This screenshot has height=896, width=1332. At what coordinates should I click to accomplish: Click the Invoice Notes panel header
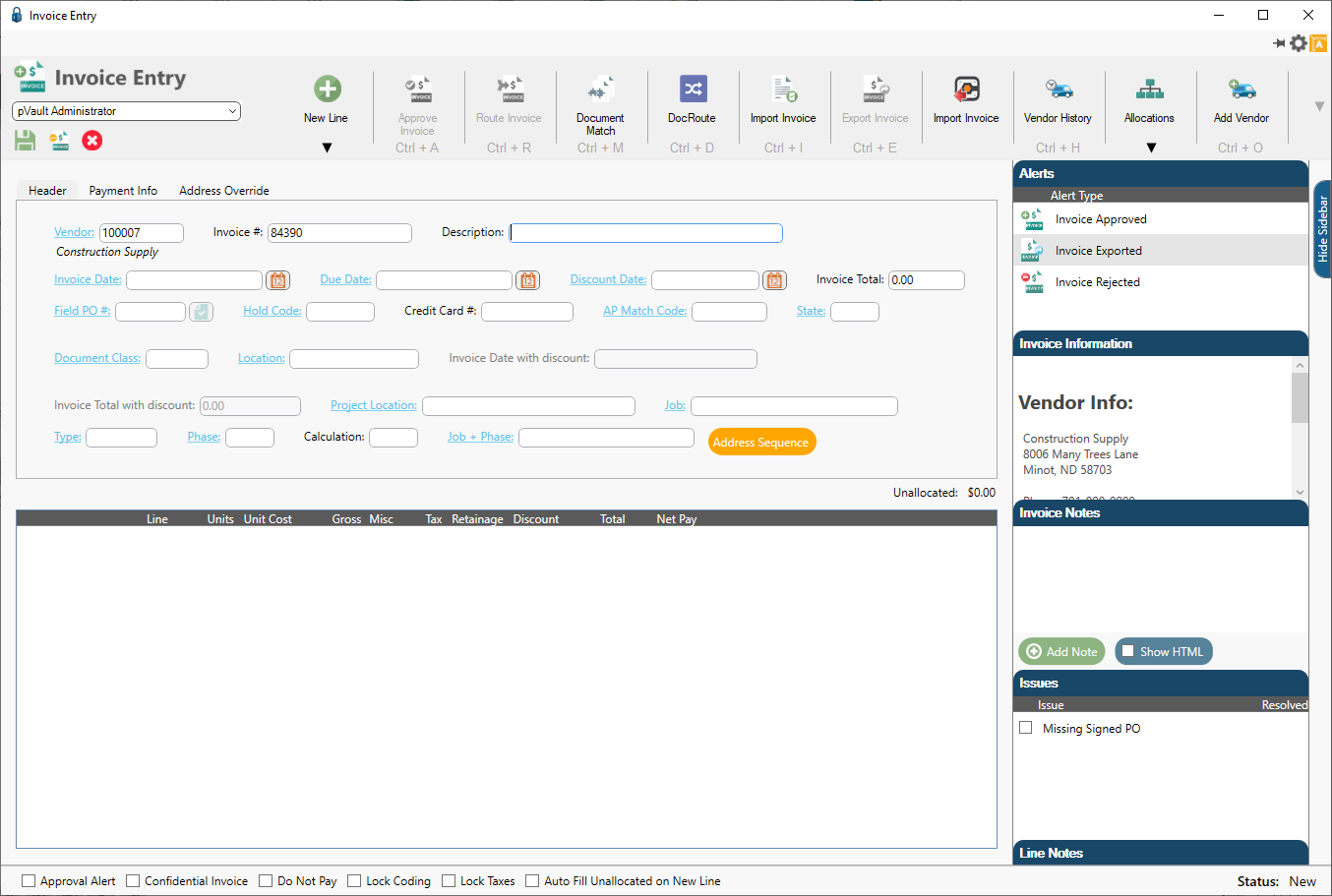(1161, 512)
